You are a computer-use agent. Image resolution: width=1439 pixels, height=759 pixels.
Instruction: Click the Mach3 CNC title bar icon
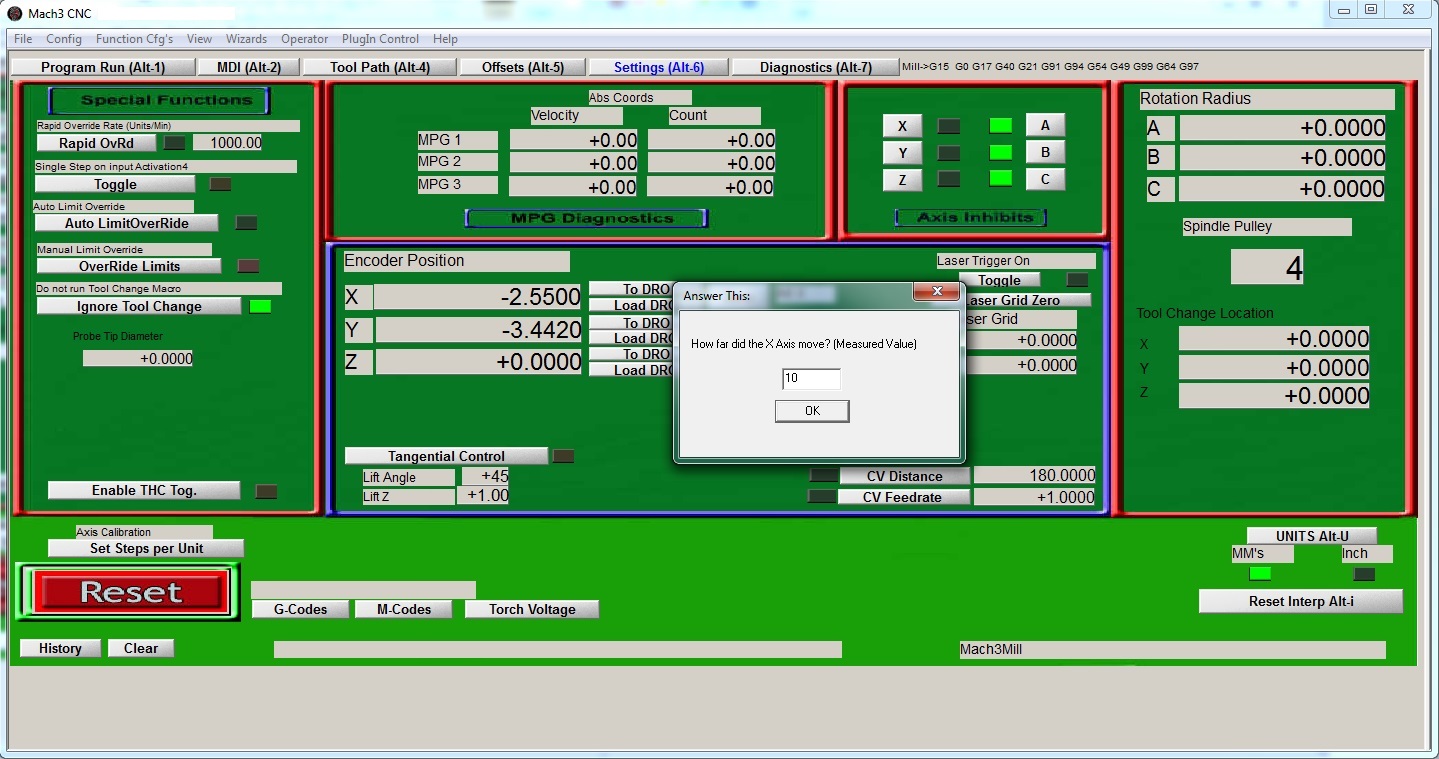(15, 13)
